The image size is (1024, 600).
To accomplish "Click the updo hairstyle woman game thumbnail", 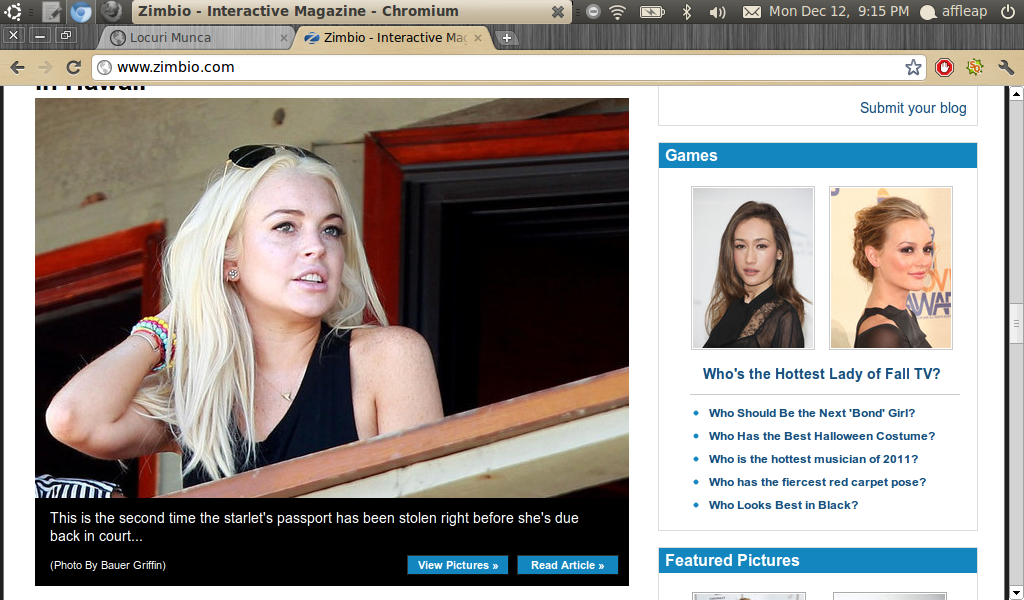I will click(891, 268).
